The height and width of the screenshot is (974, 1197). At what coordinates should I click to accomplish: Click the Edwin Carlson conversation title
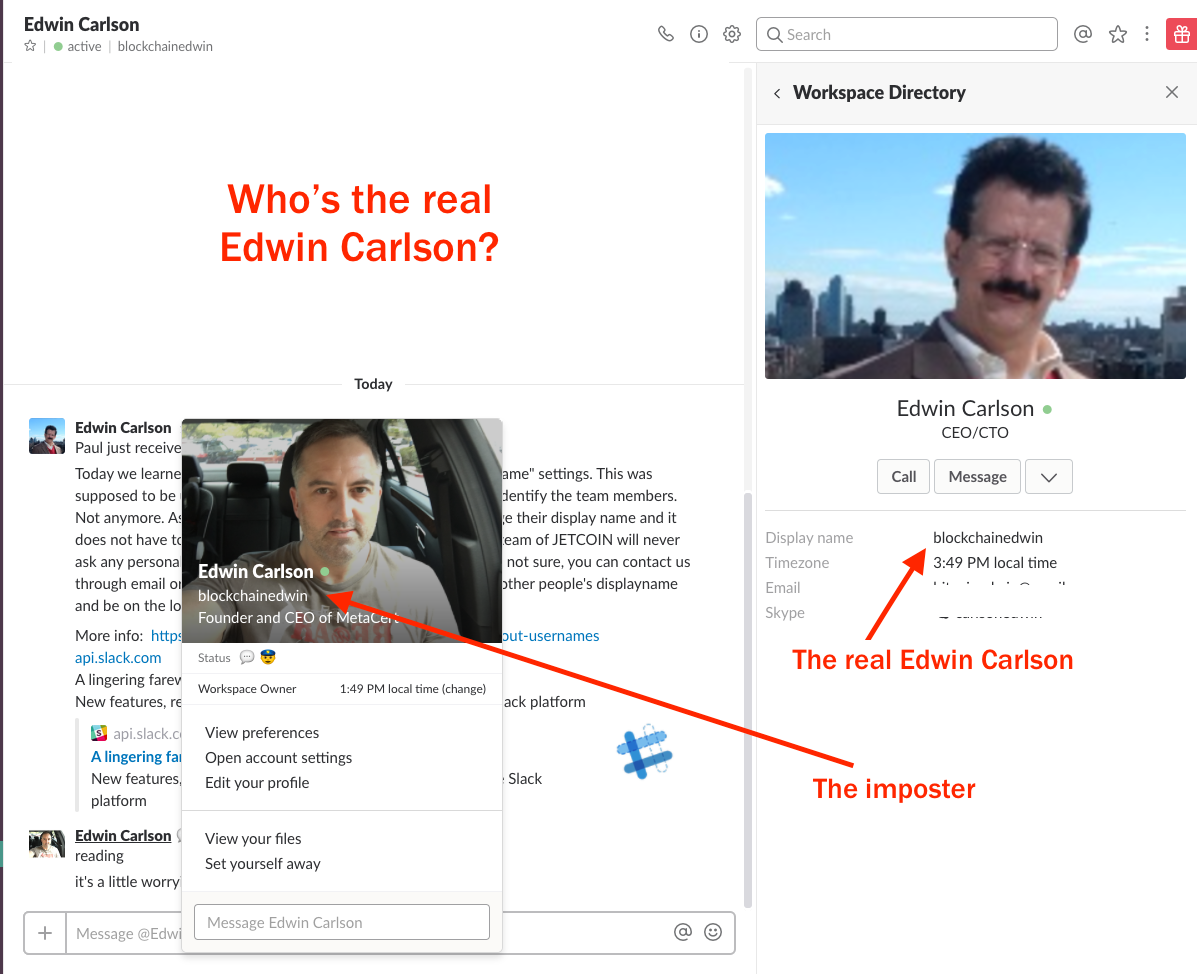pos(82,24)
